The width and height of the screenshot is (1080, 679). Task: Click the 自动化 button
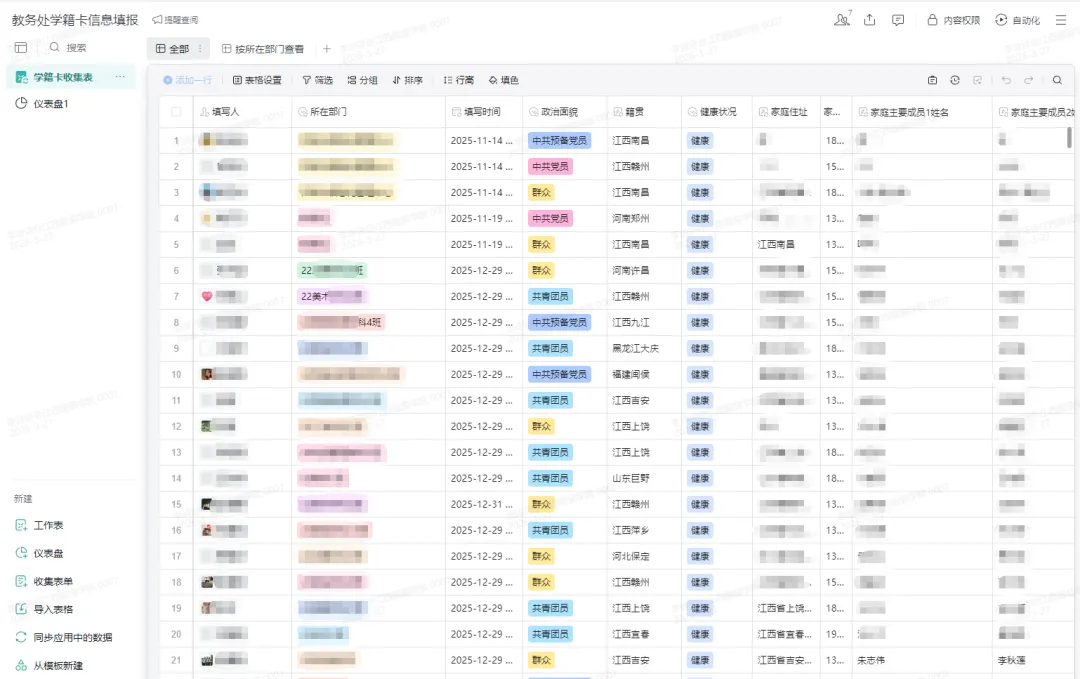[1018, 20]
